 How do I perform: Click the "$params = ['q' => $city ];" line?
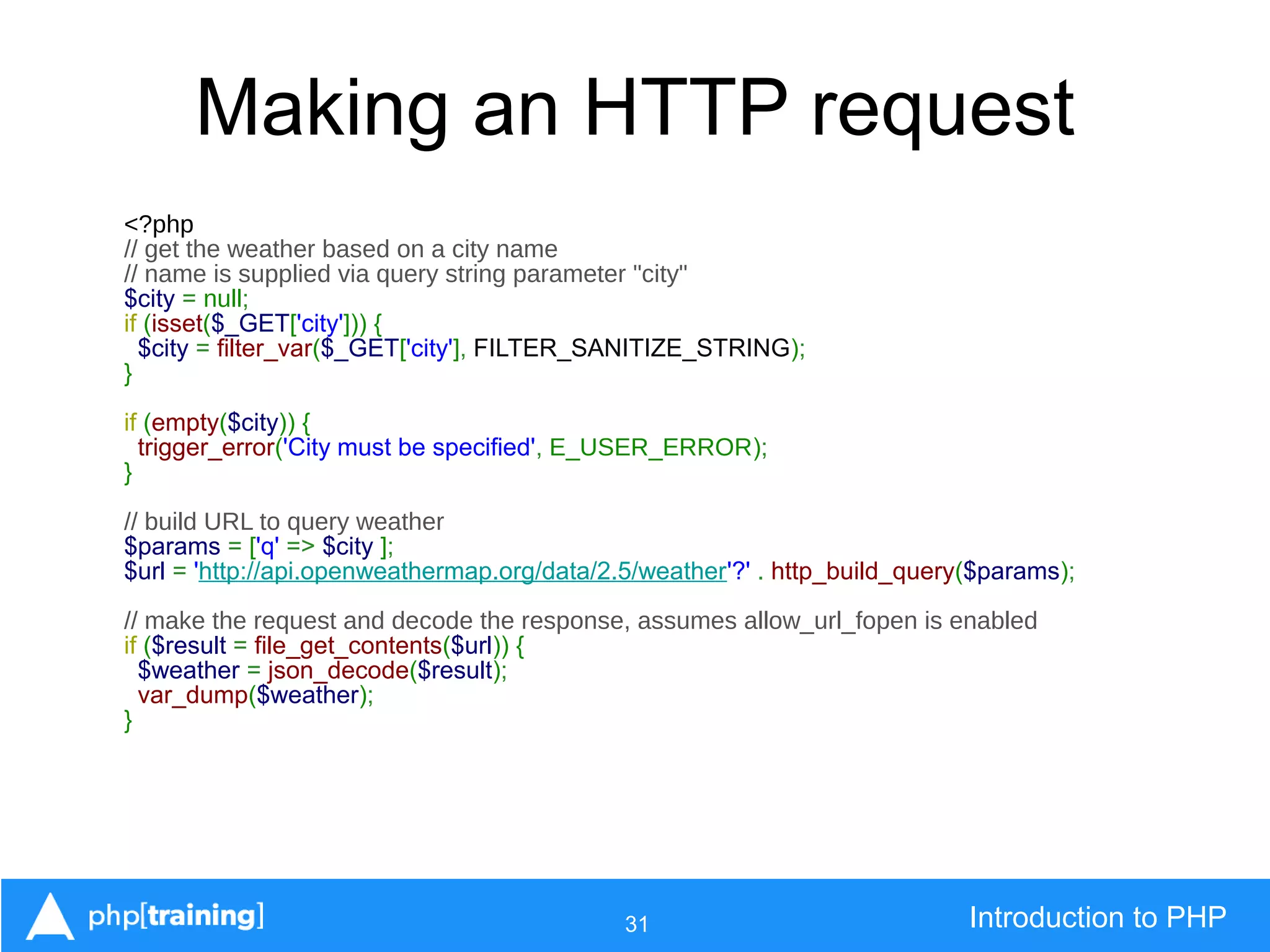[259, 547]
